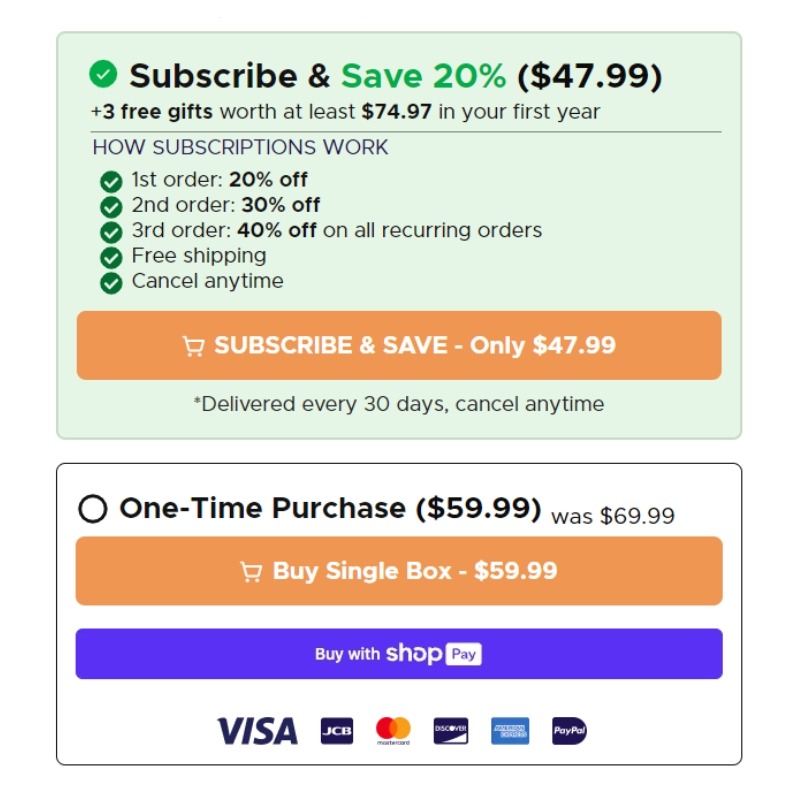Select the Subscribe & Save green radio check
This screenshot has height=800, width=800.
click(103, 74)
